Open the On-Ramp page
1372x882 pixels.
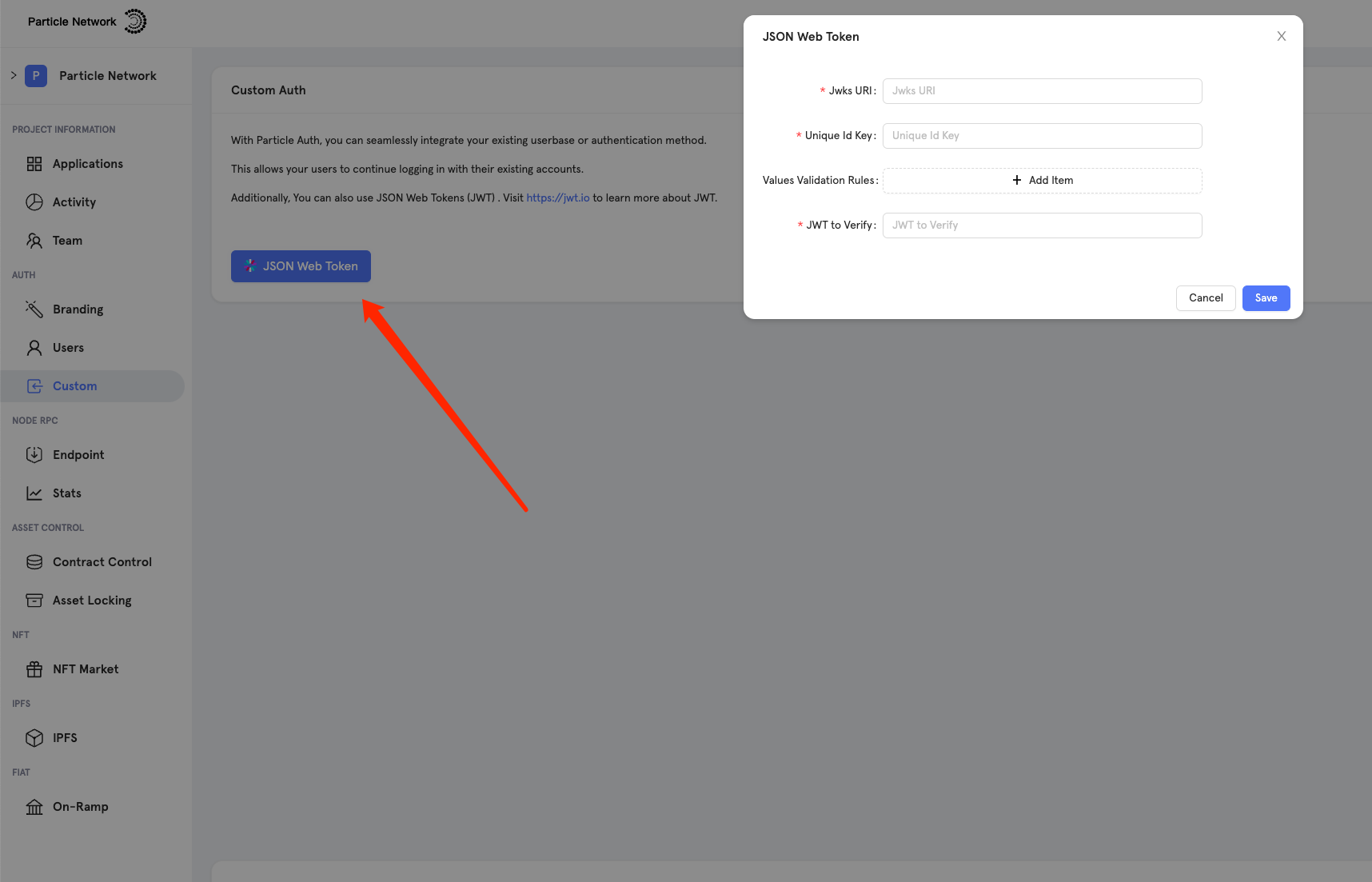click(x=93, y=807)
